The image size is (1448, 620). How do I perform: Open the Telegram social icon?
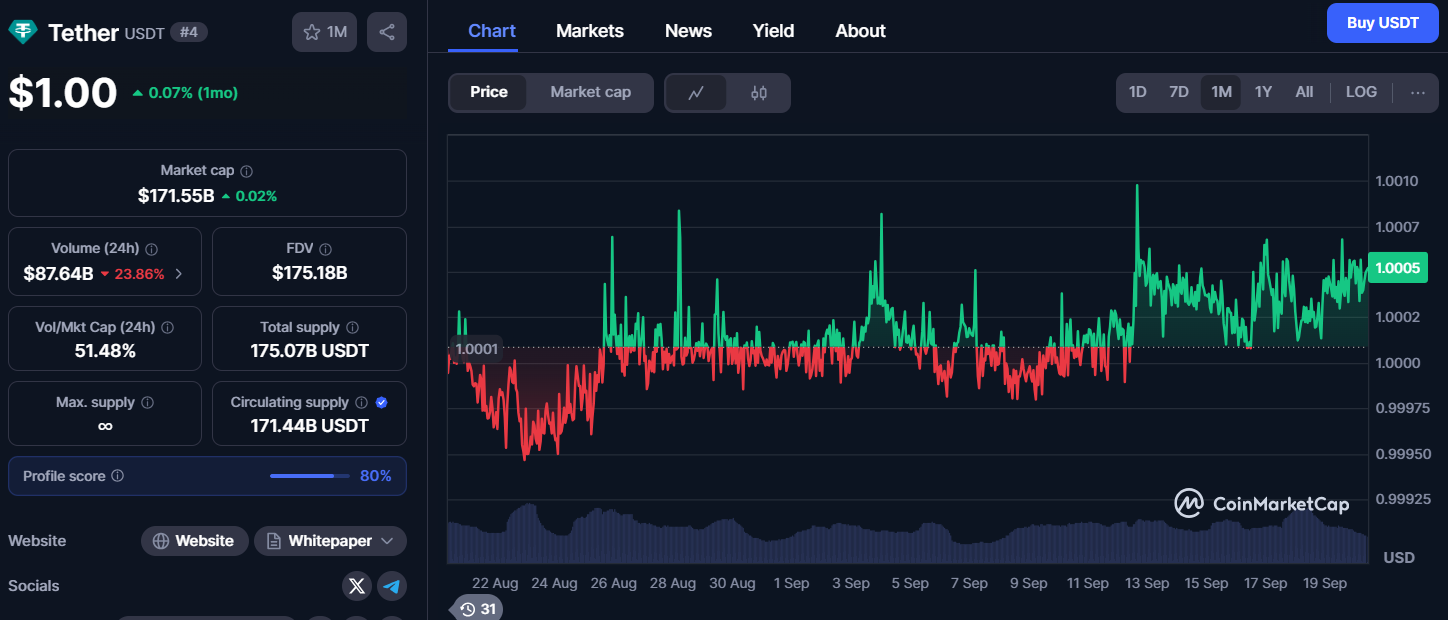pos(392,586)
